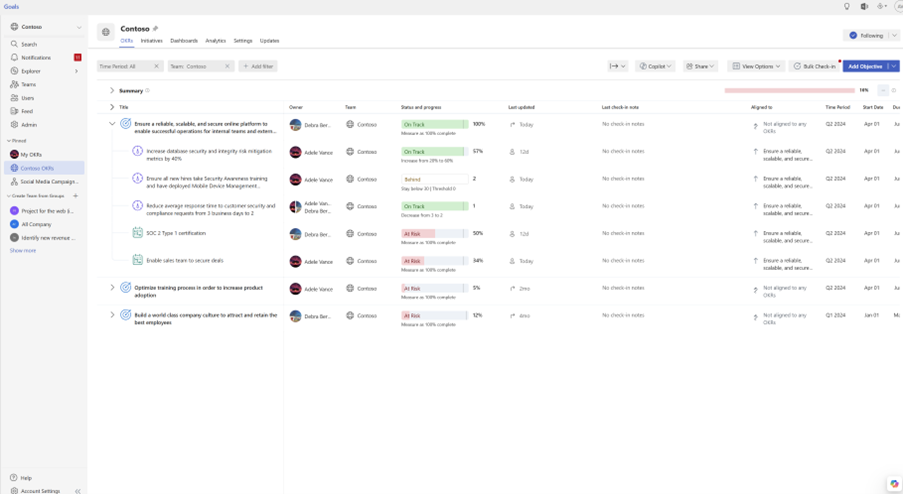Remove the Time Period: All filter
This screenshot has width=903, height=494.
click(156, 66)
